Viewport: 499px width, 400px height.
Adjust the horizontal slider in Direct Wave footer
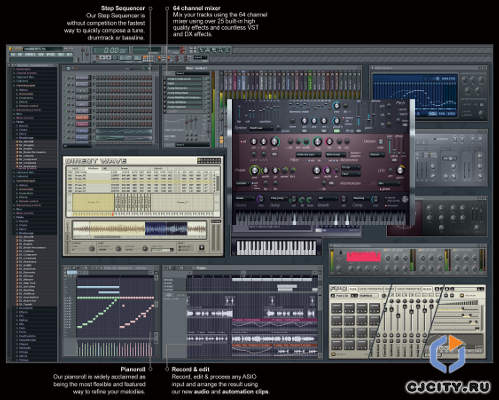162,249
